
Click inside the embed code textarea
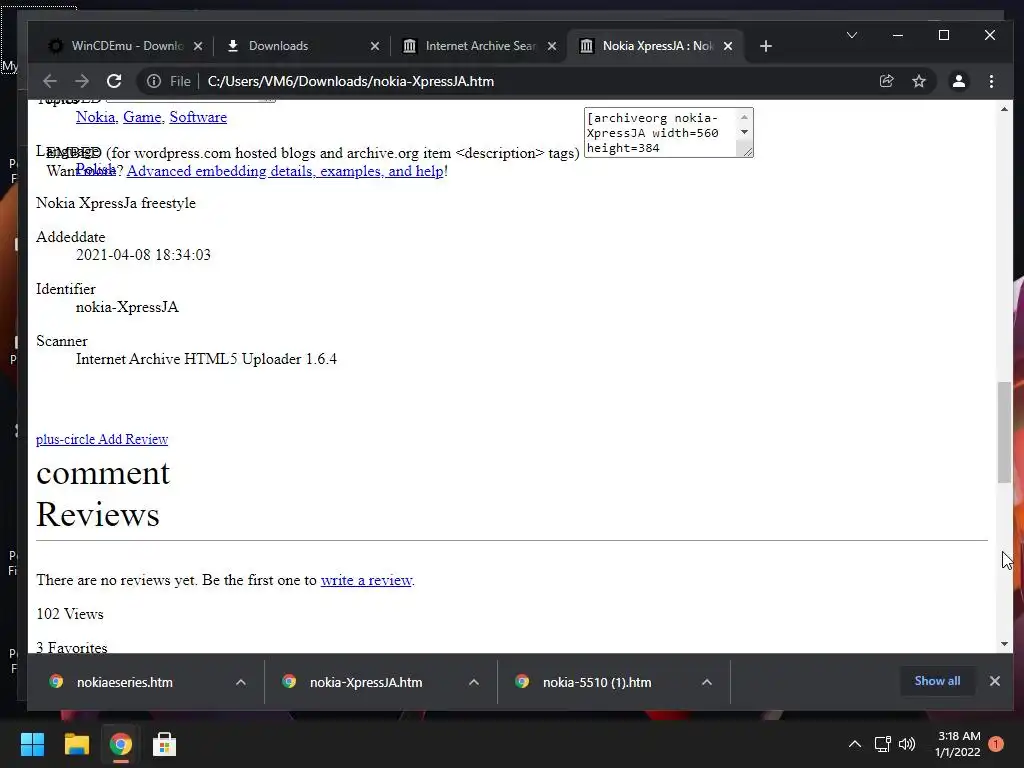(661, 133)
